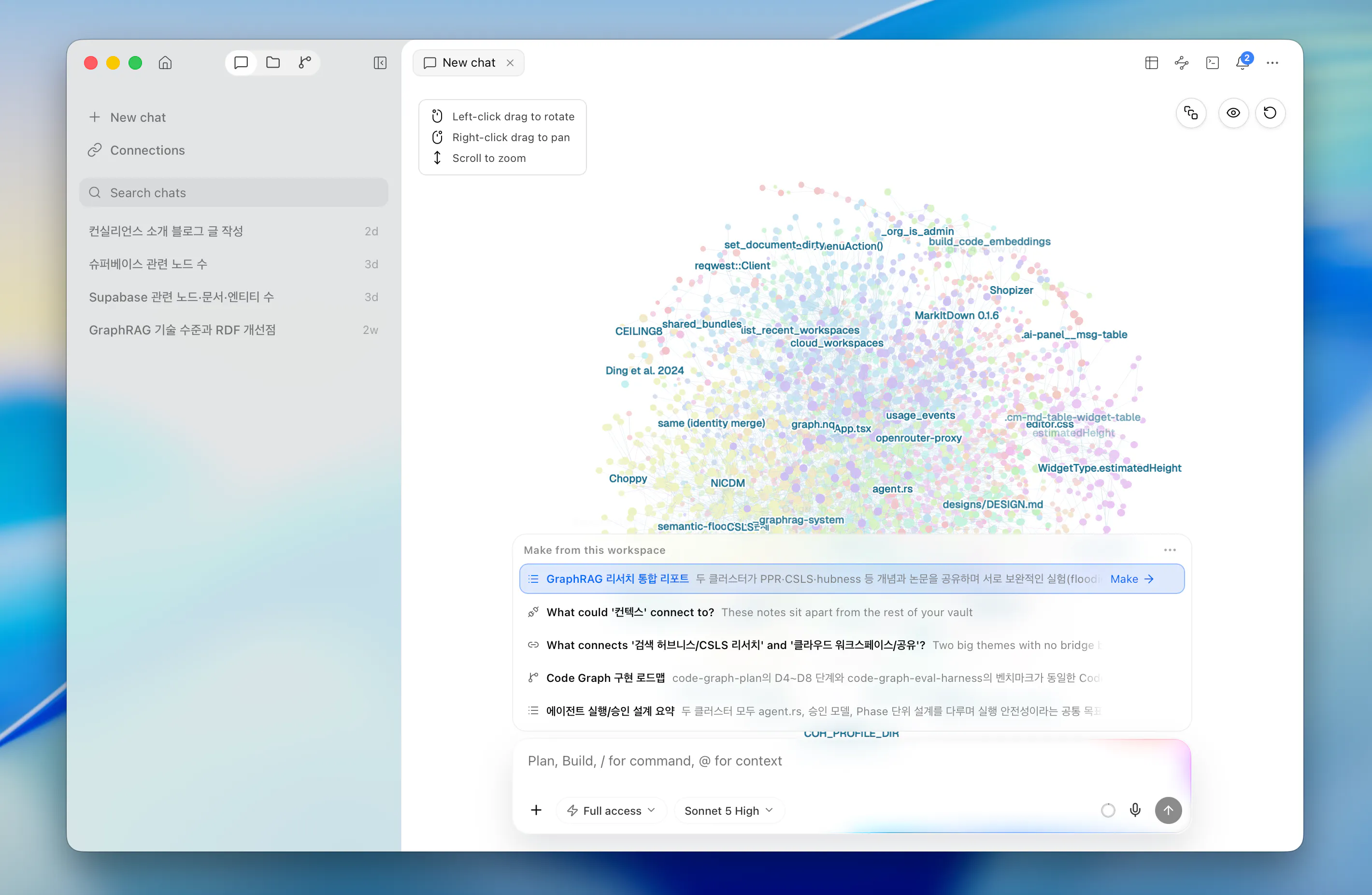Select 'Code Graph 구현 로드맵' suggestion
Screen dimensions: 1372x895
tap(851, 678)
